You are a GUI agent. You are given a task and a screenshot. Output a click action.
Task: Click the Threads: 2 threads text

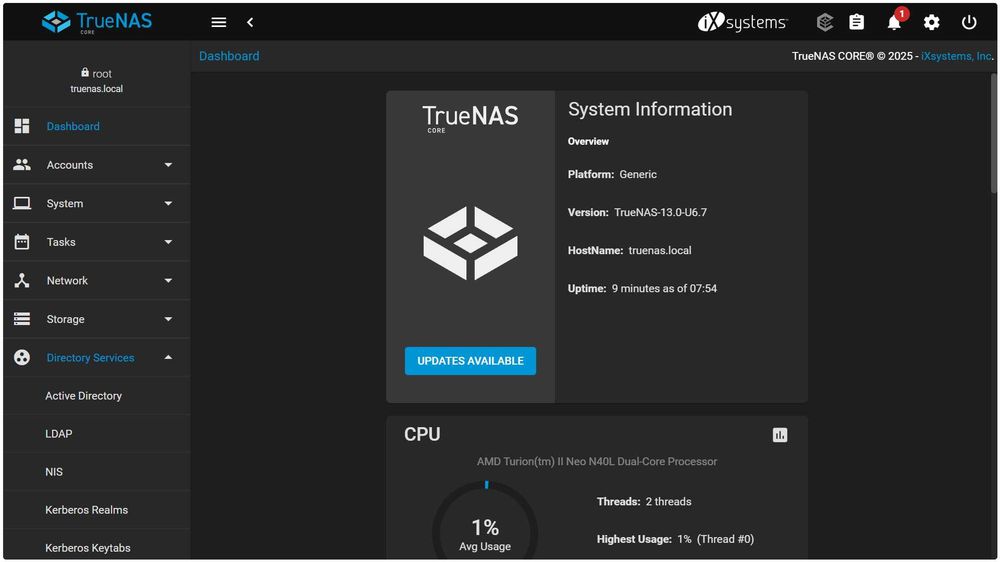[644, 501]
